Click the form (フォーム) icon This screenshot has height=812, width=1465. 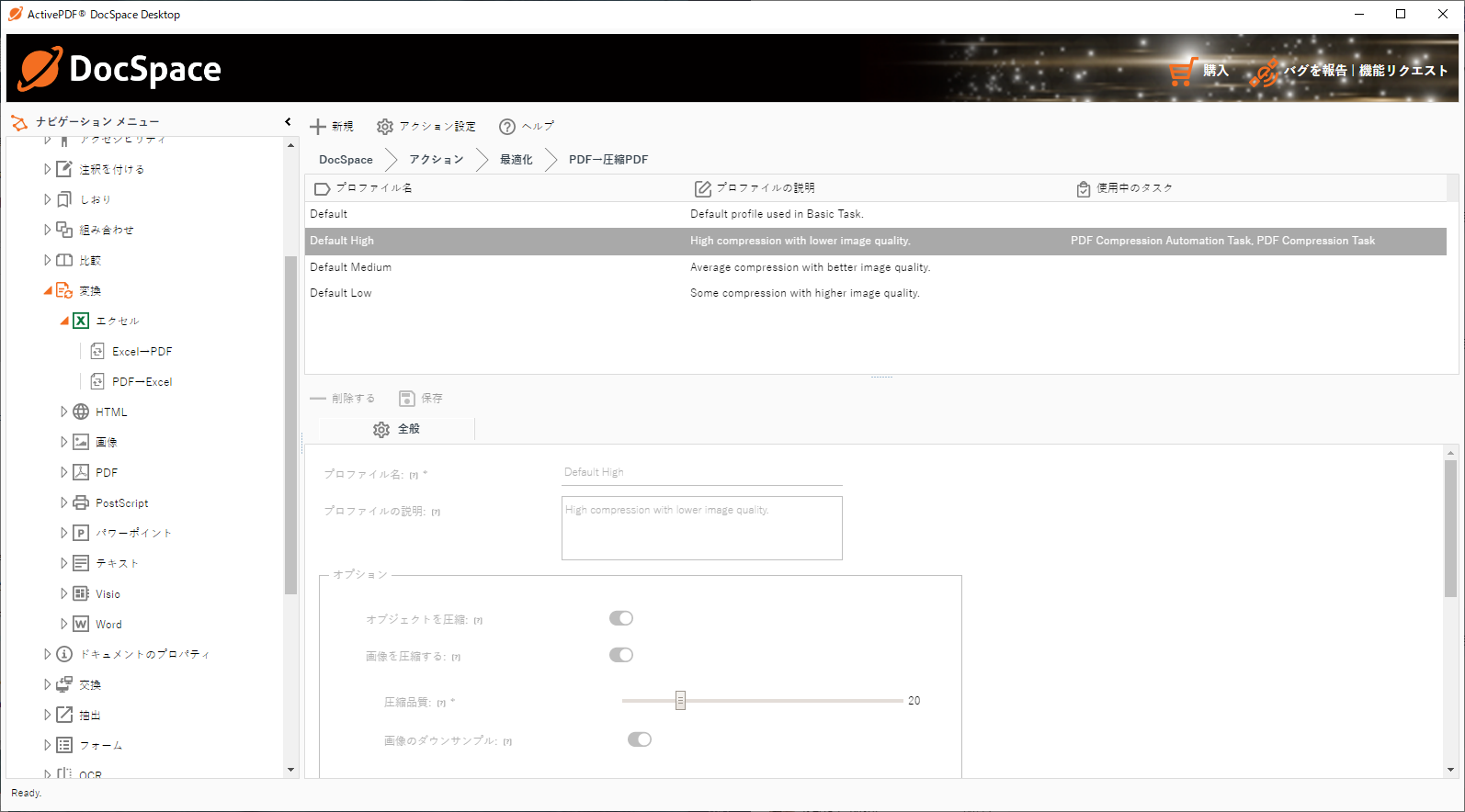pos(64,745)
